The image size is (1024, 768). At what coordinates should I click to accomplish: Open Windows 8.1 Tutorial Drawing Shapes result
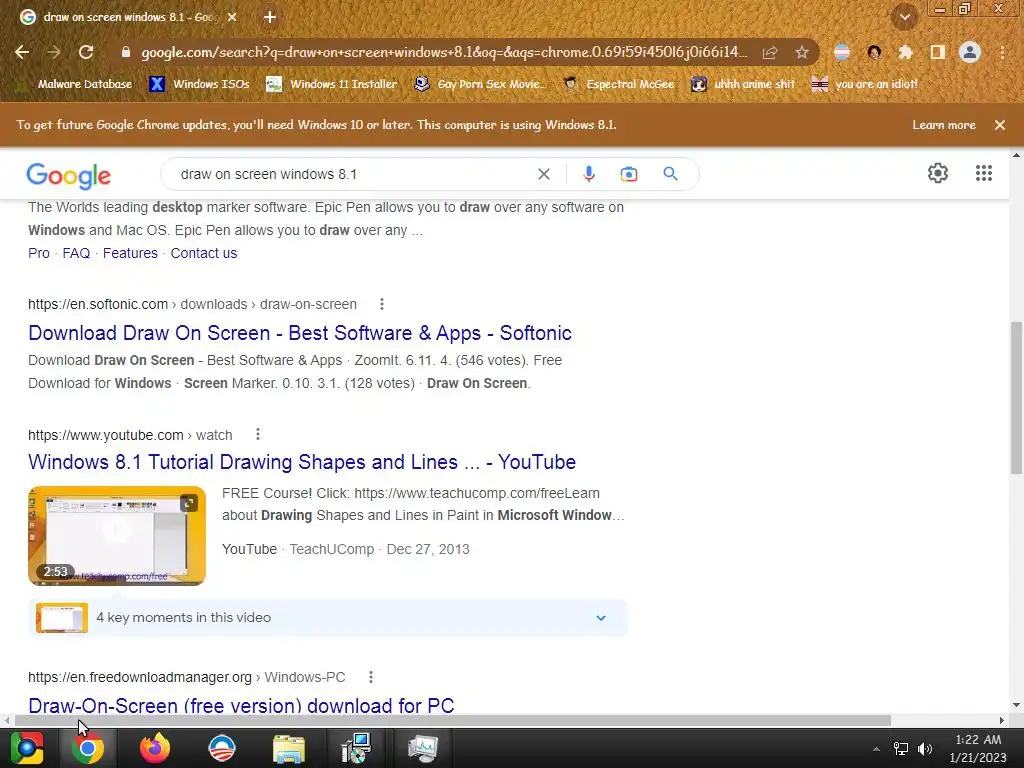pyautogui.click(x=302, y=462)
